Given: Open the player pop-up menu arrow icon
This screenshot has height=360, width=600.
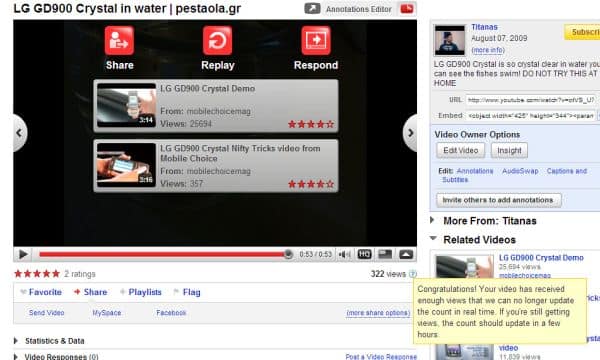Looking at the screenshot, I should tap(406, 254).
